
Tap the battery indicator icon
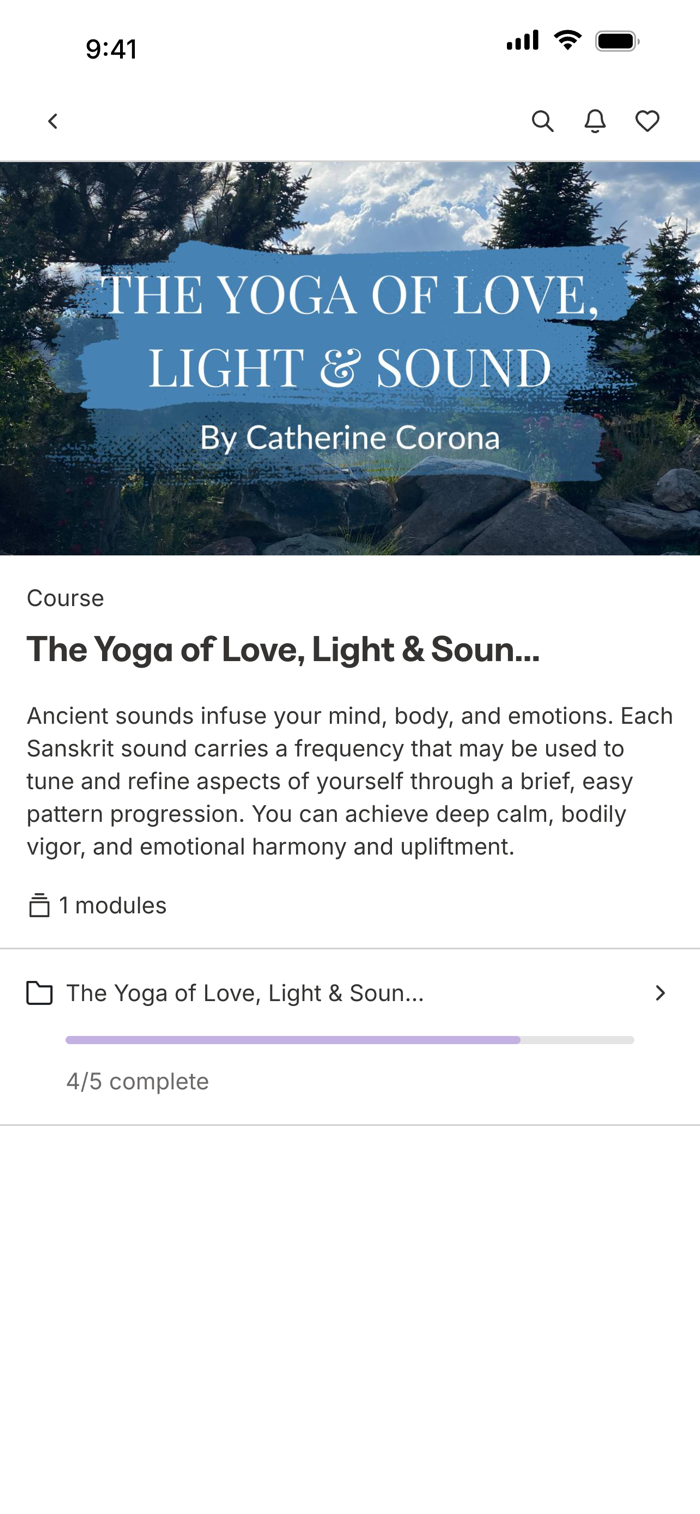click(x=617, y=41)
